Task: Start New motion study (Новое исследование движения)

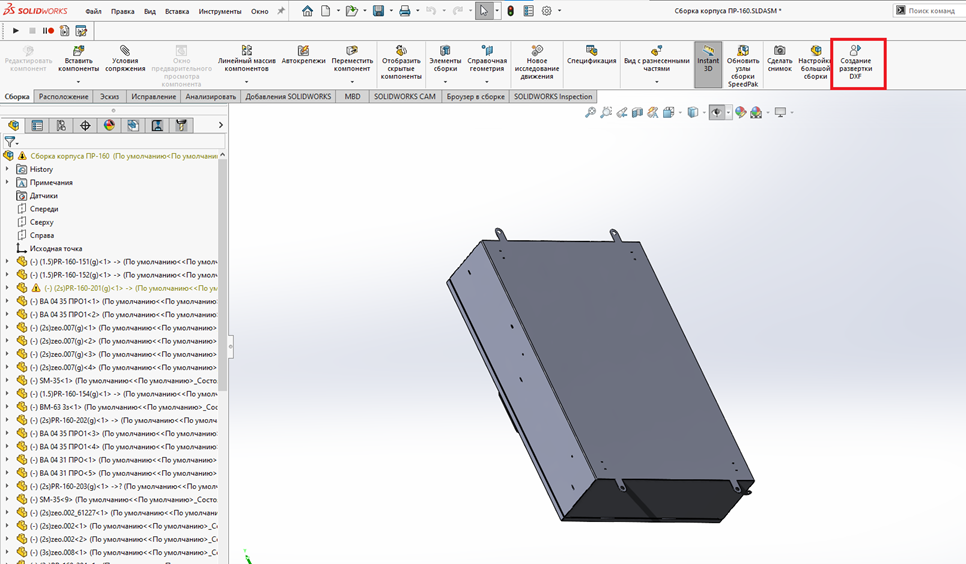Action: 537,63
